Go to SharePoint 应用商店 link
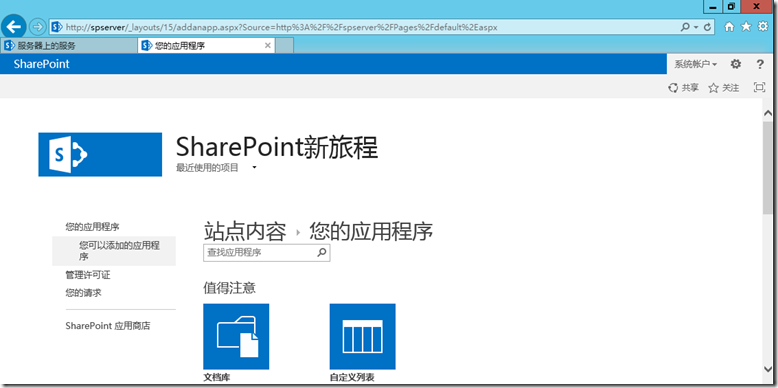This screenshot has height=388, width=778. point(108,326)
